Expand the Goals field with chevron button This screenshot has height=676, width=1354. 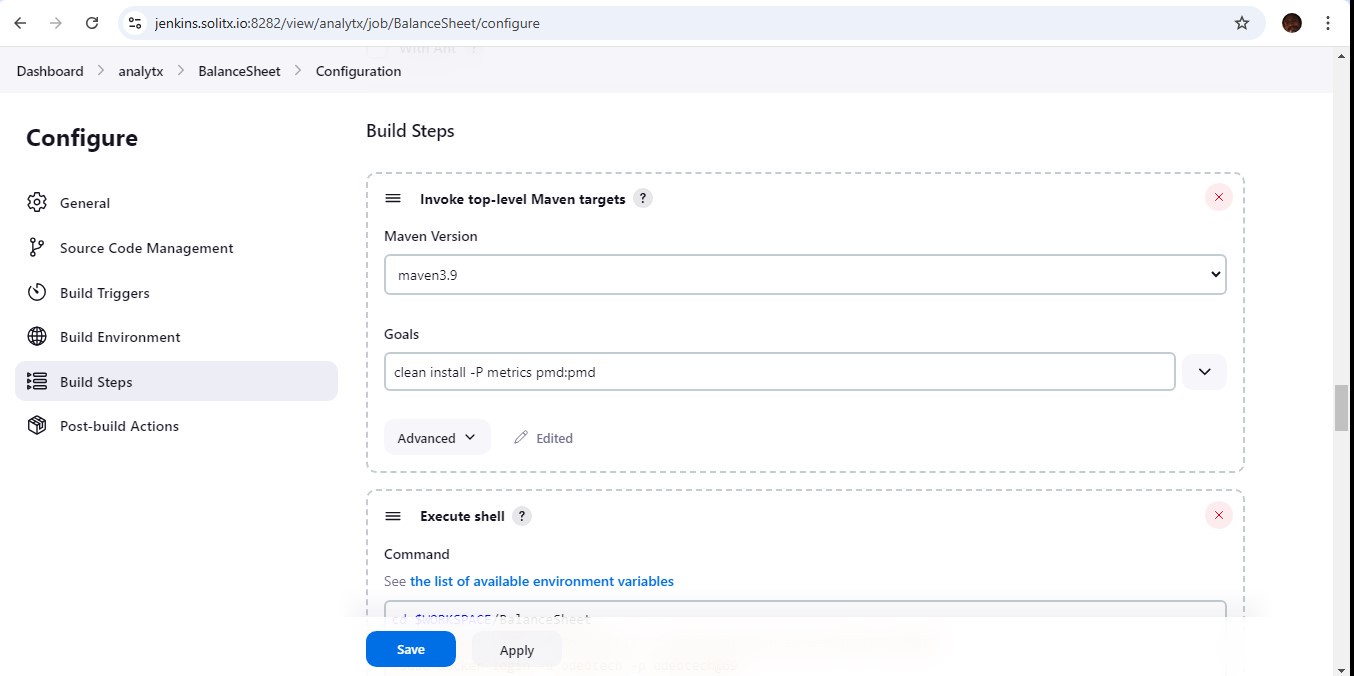1204,372
